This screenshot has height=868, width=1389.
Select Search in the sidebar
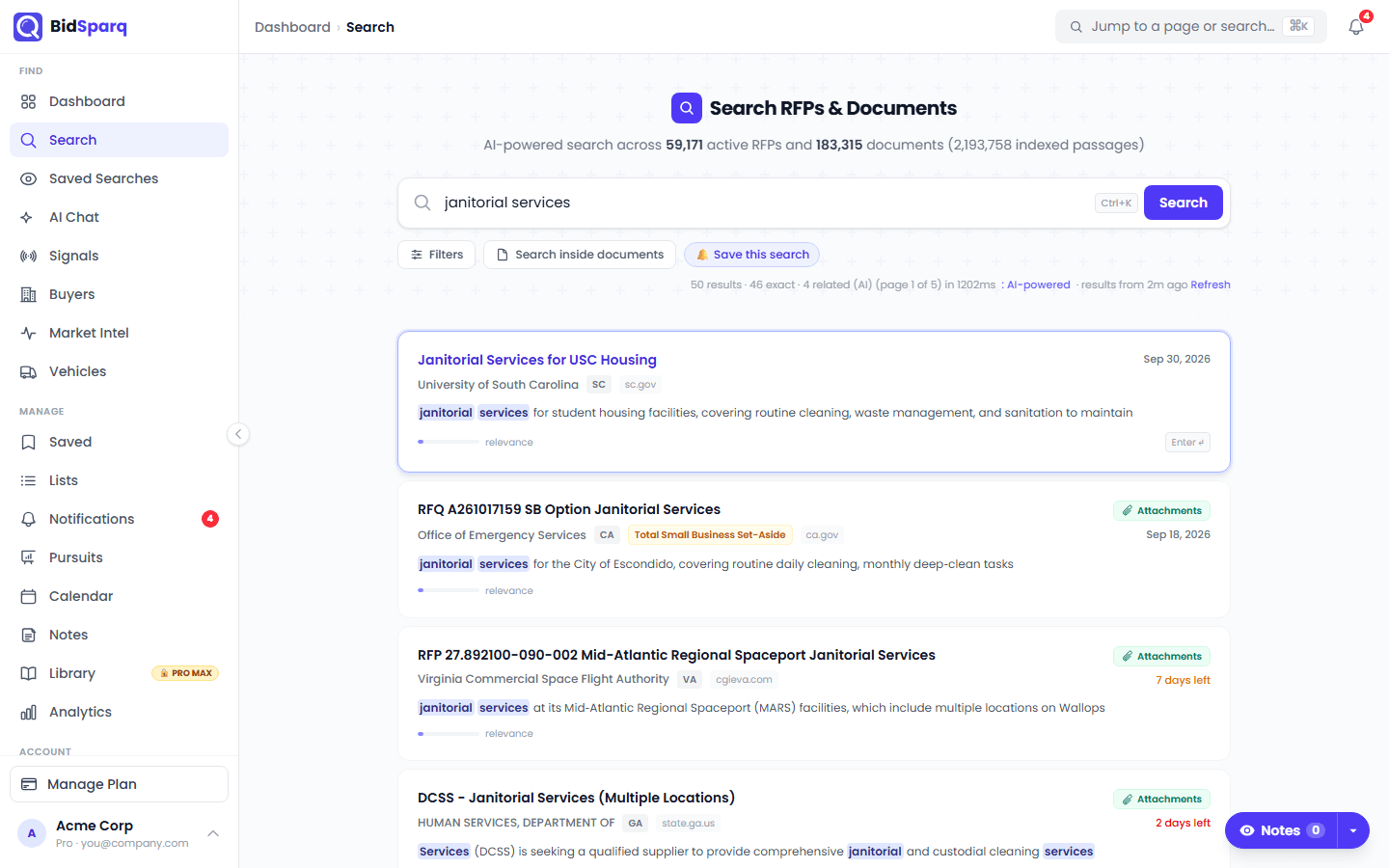click(119, 140)
